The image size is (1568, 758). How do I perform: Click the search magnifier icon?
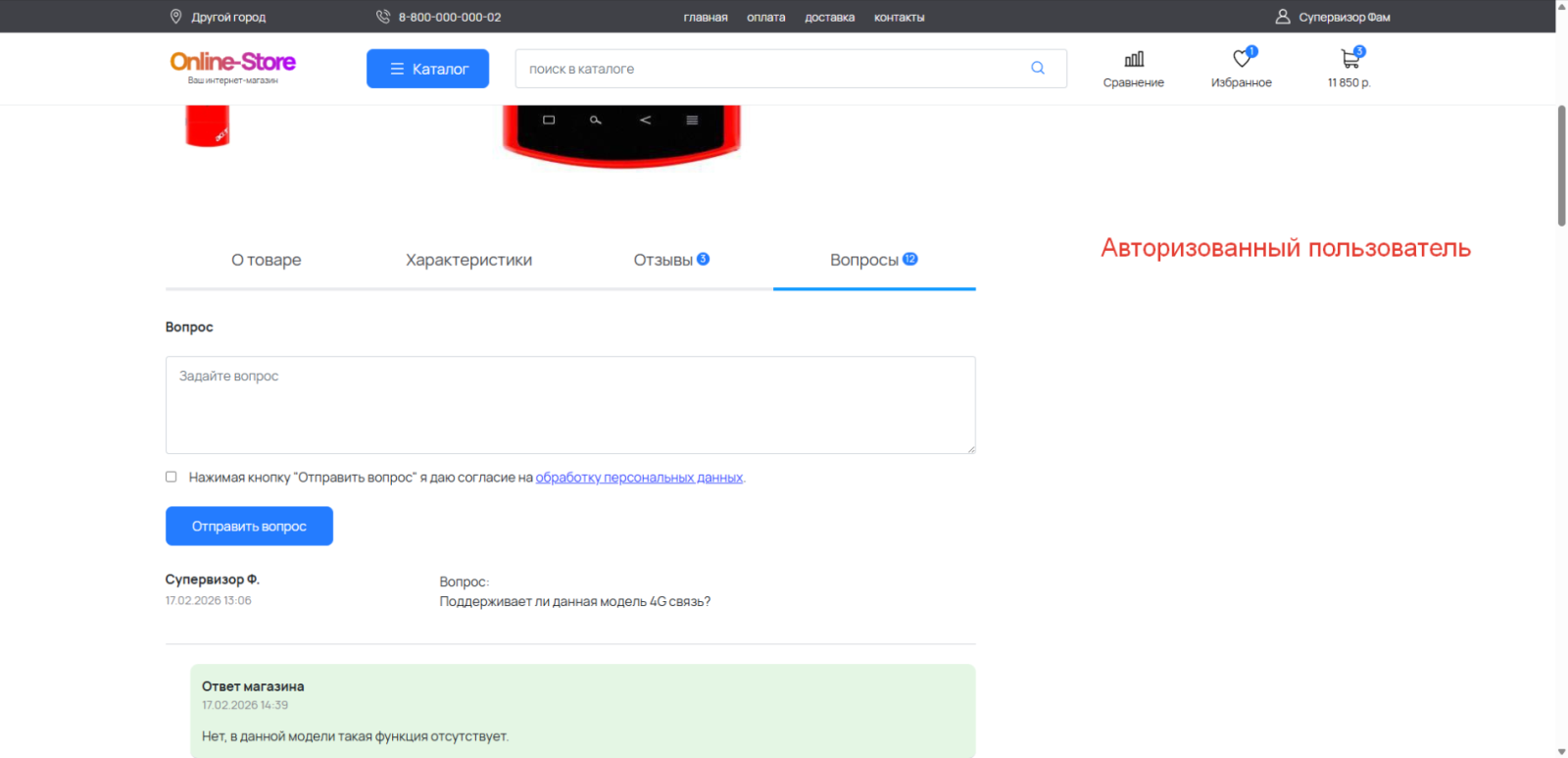[1037, 68]
